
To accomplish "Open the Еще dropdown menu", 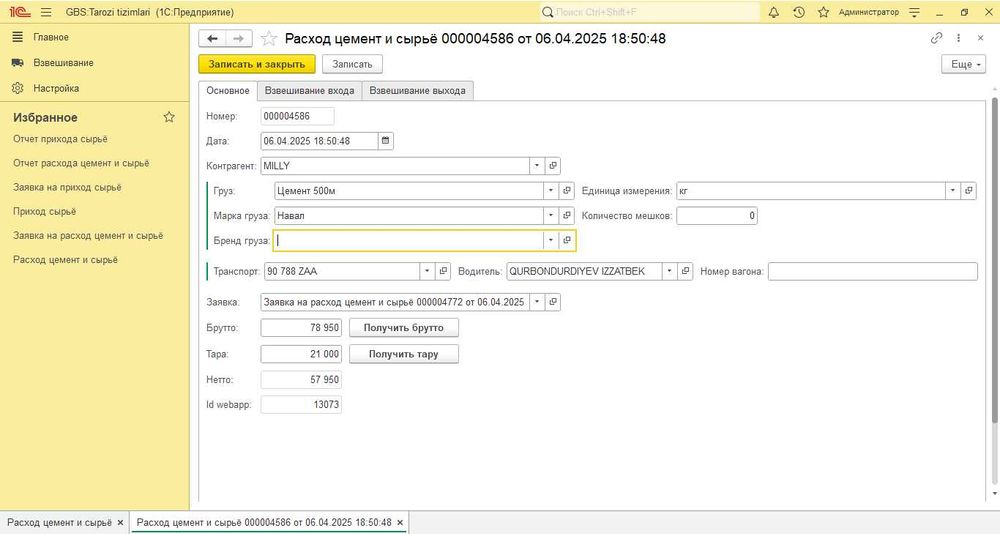I will coord(963,64).
